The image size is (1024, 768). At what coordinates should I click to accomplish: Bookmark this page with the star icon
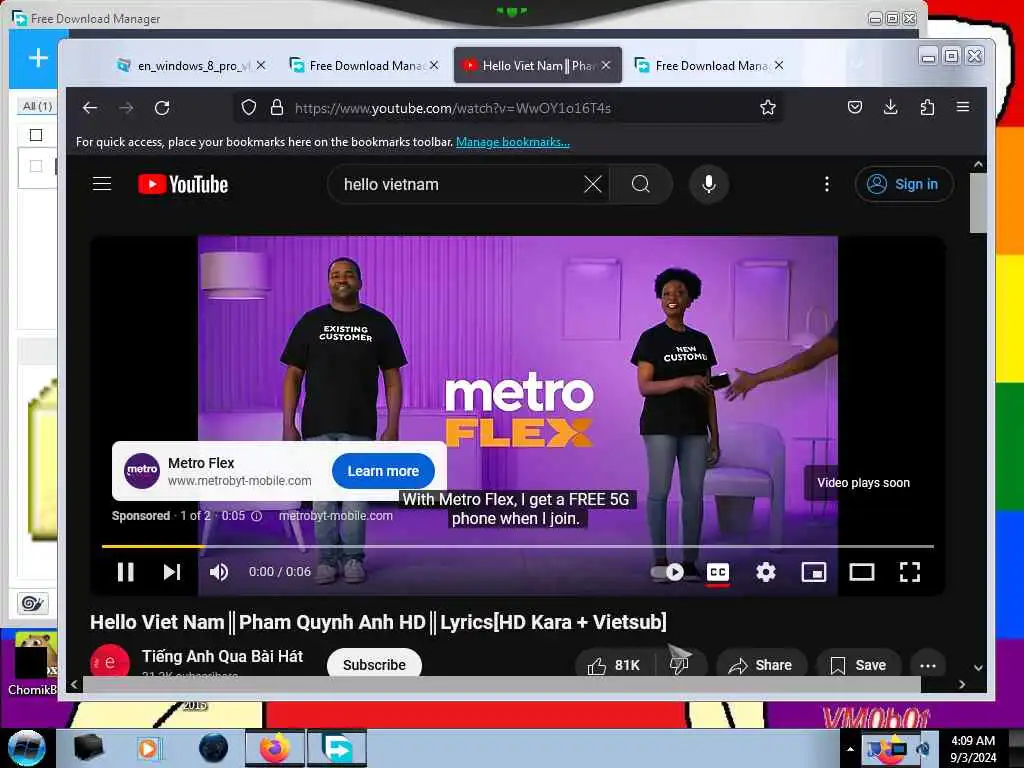tap(767, 107)
